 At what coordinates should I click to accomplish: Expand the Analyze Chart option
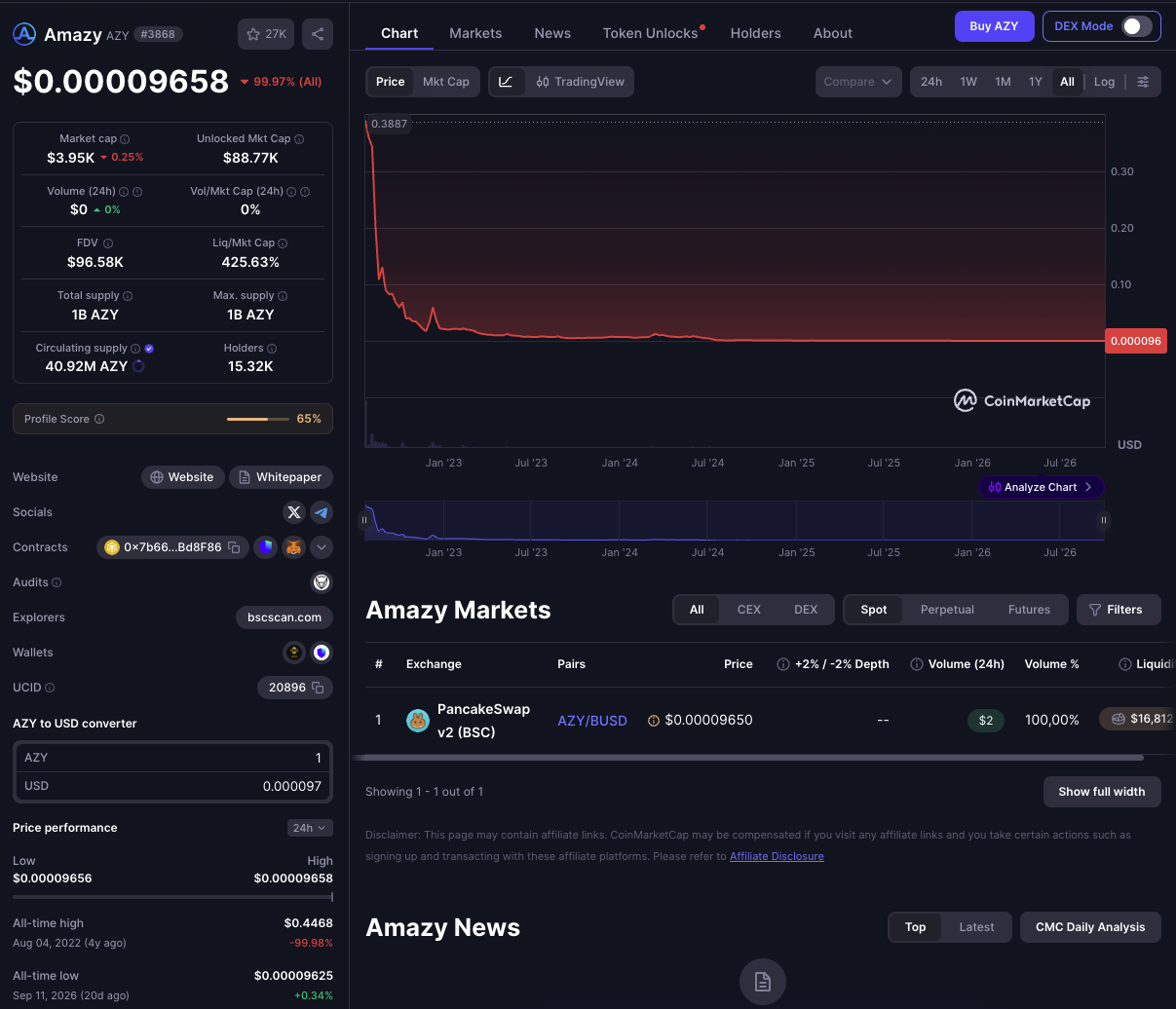point(1041,487)
